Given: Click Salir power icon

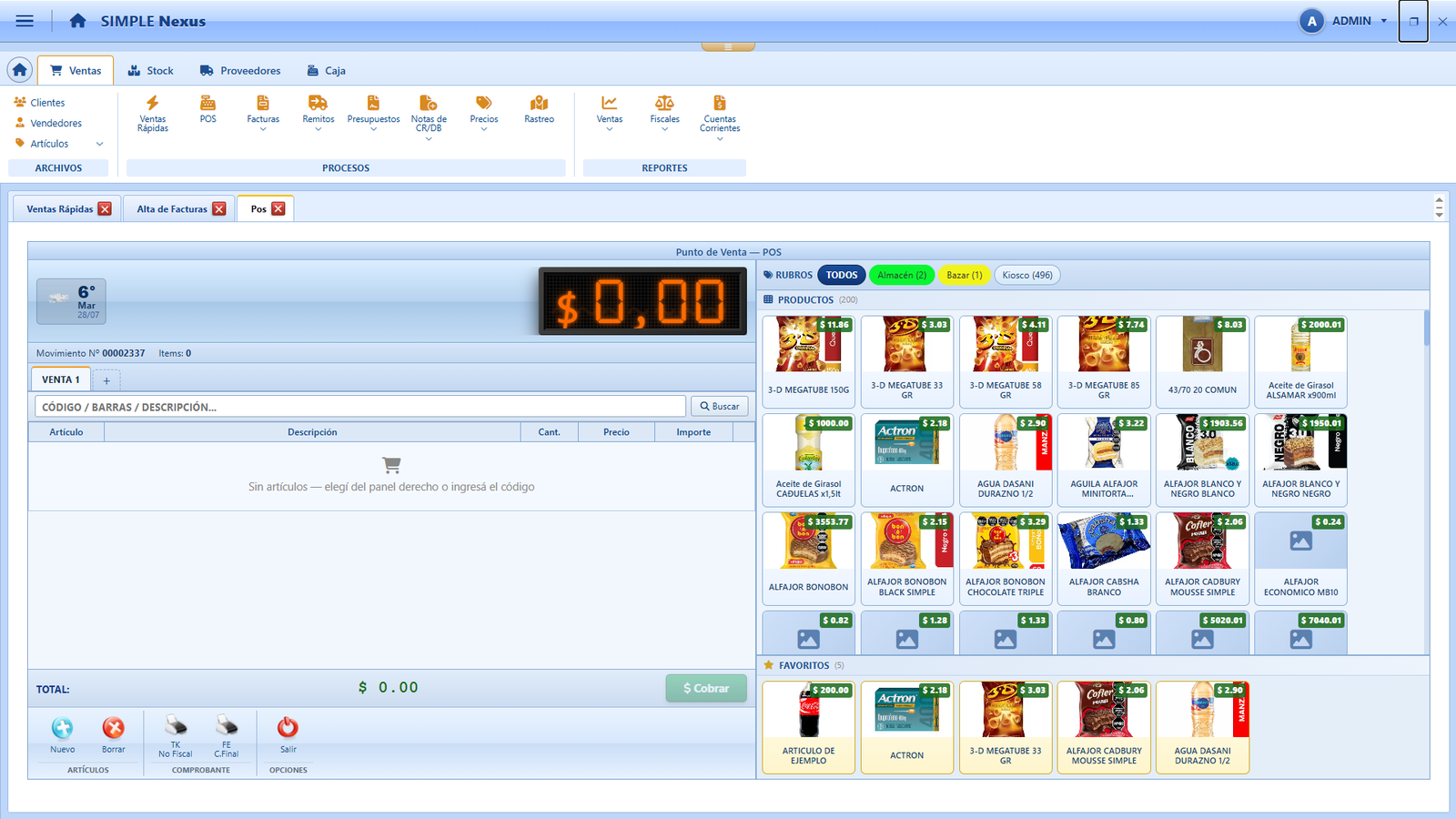Looking at the screenshot, I should 288,734.
